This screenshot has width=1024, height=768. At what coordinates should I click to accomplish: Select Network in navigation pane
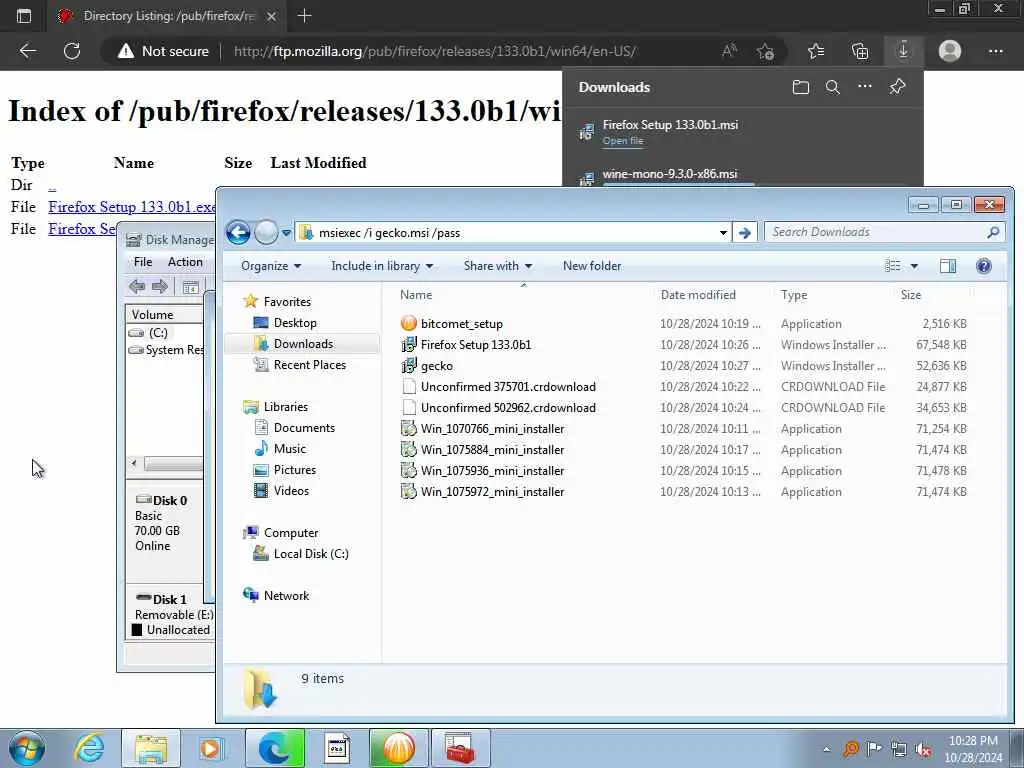coord(286,596)
